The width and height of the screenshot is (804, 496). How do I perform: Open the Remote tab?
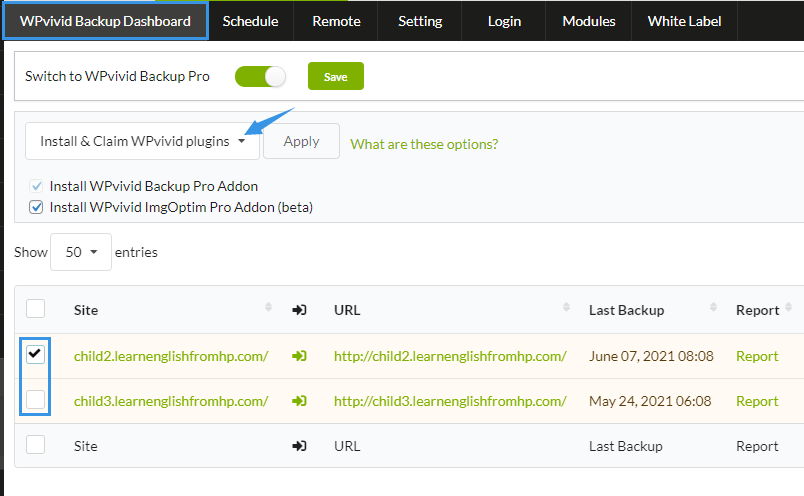tap(336, 21)
